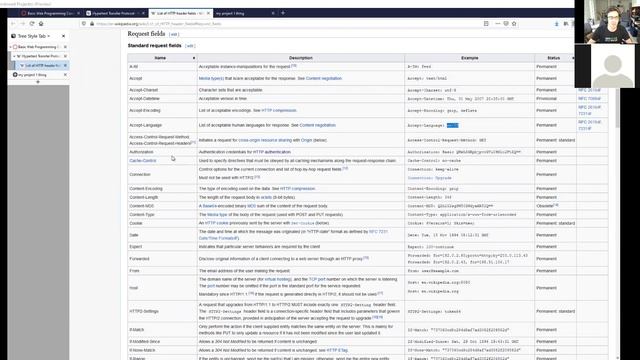Viewport: 640px width, 360px height.
Task: Open HTTP compression link in Accept-Encoding row
Action: pyautogui.click(x=279, y=111)
